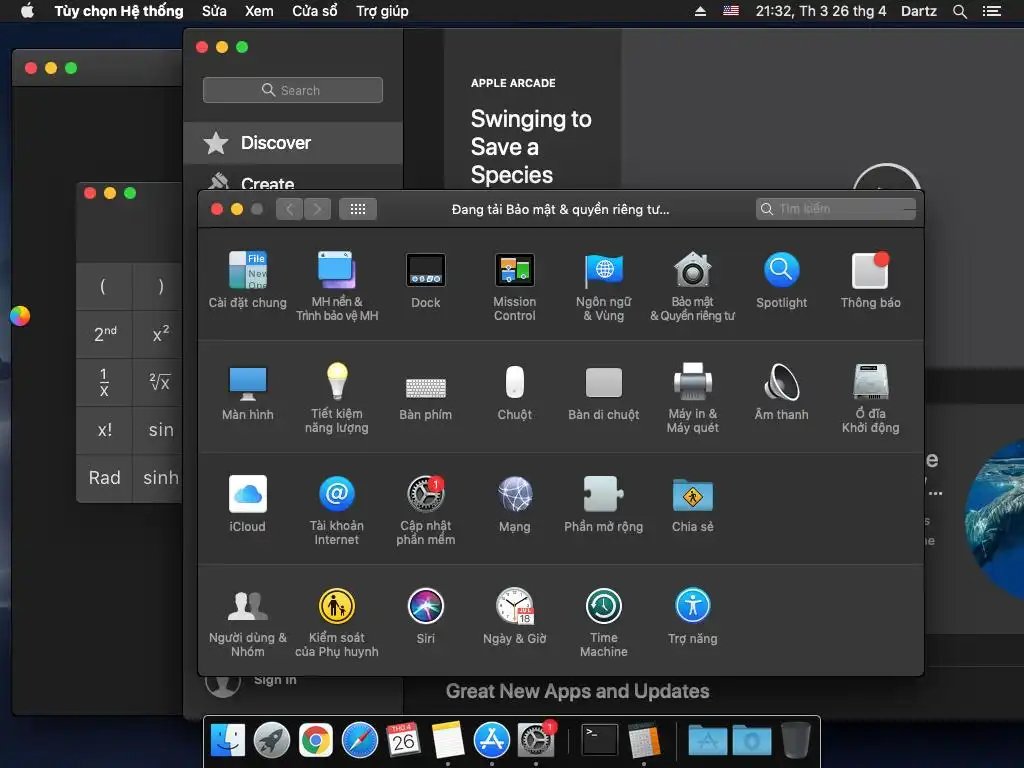
Task: Open the Trợ giúp menu
Action: coord(382,11)
